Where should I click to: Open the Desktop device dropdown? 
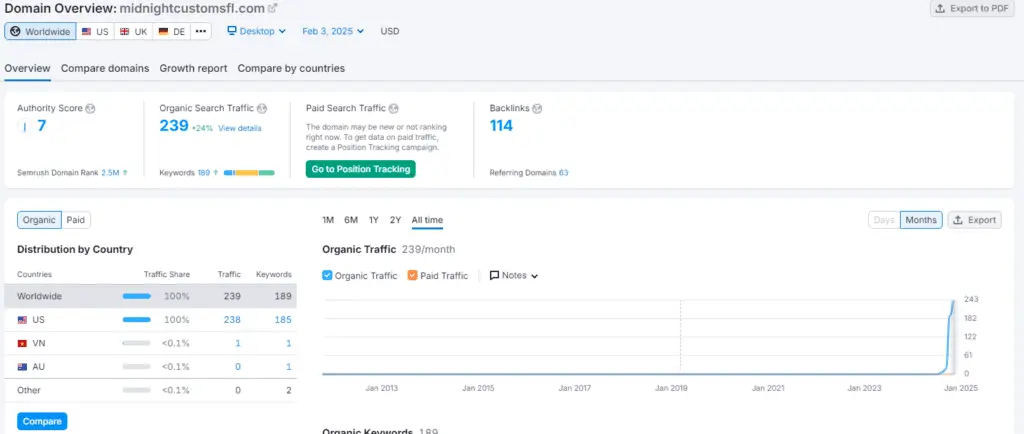(257, 31)
